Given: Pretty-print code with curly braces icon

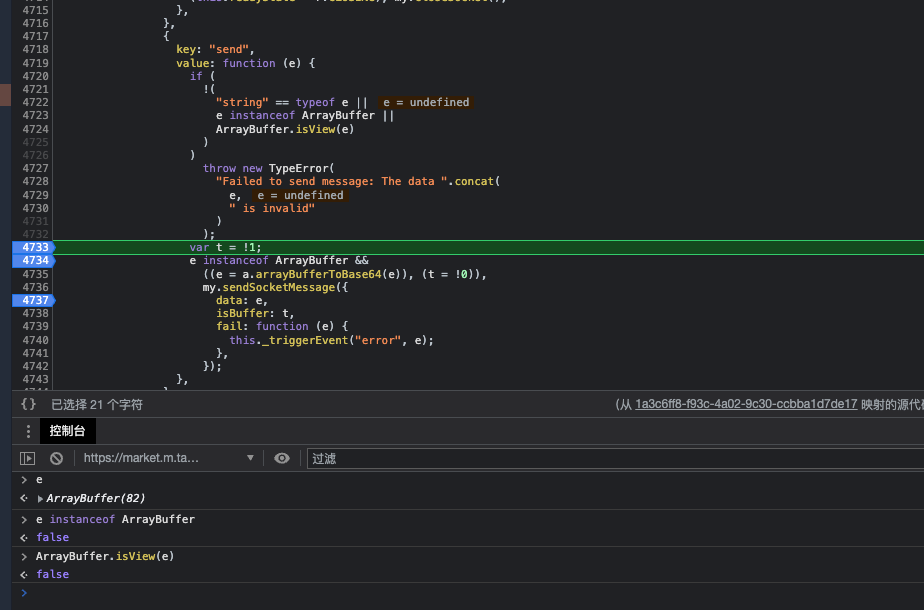Looking at the screenshot, I should click(28, 404).
